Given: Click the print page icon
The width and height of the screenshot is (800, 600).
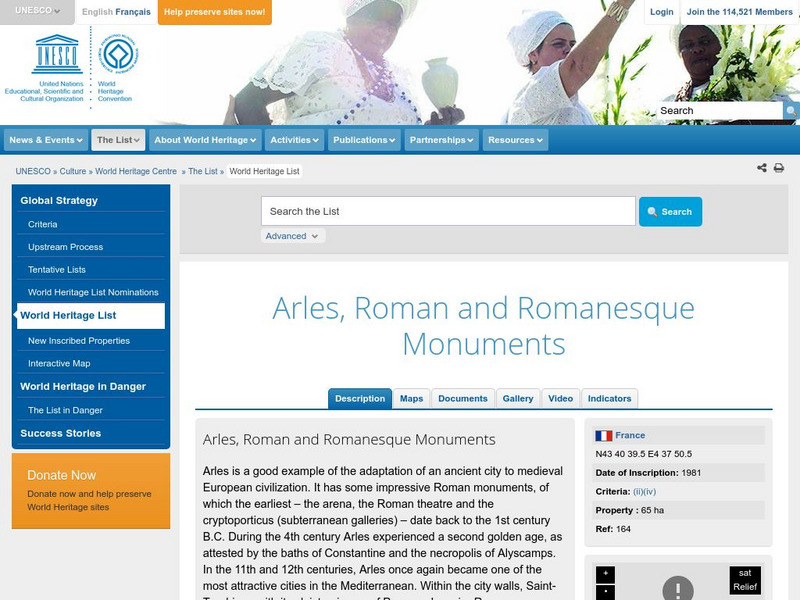Looking at the screenshot, I should pyautogui.click(x=779, y=168).
